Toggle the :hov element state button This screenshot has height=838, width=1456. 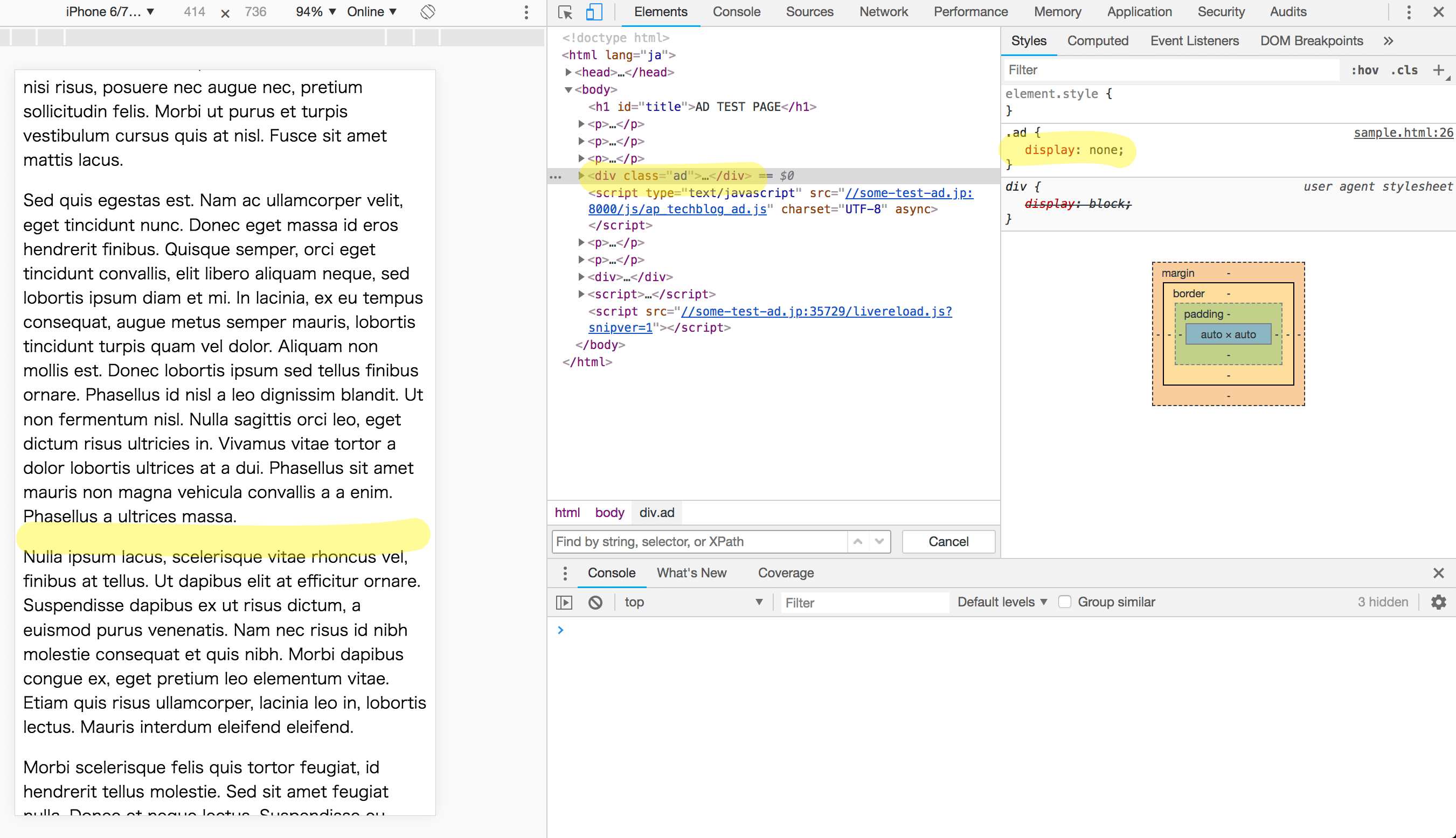point(1364,70)
